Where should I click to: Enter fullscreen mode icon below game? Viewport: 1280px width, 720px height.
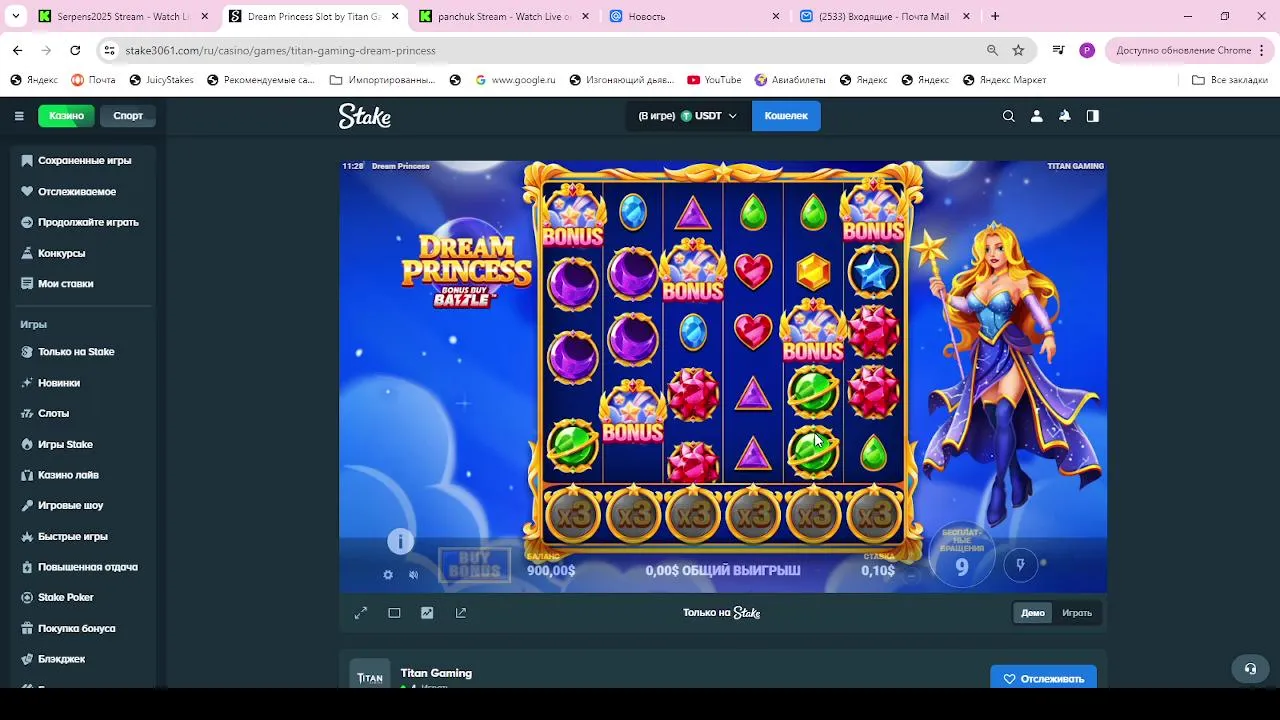point(361,613)
